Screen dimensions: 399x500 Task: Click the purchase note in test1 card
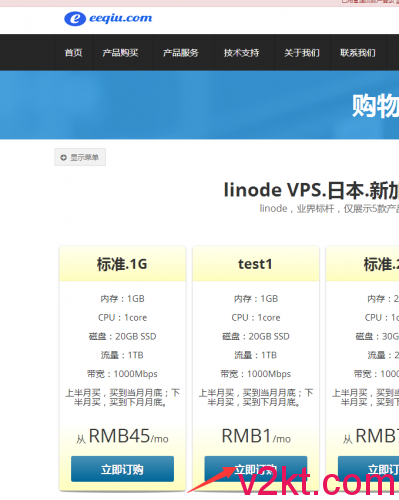pyautogui.click(x=256, y=397)
